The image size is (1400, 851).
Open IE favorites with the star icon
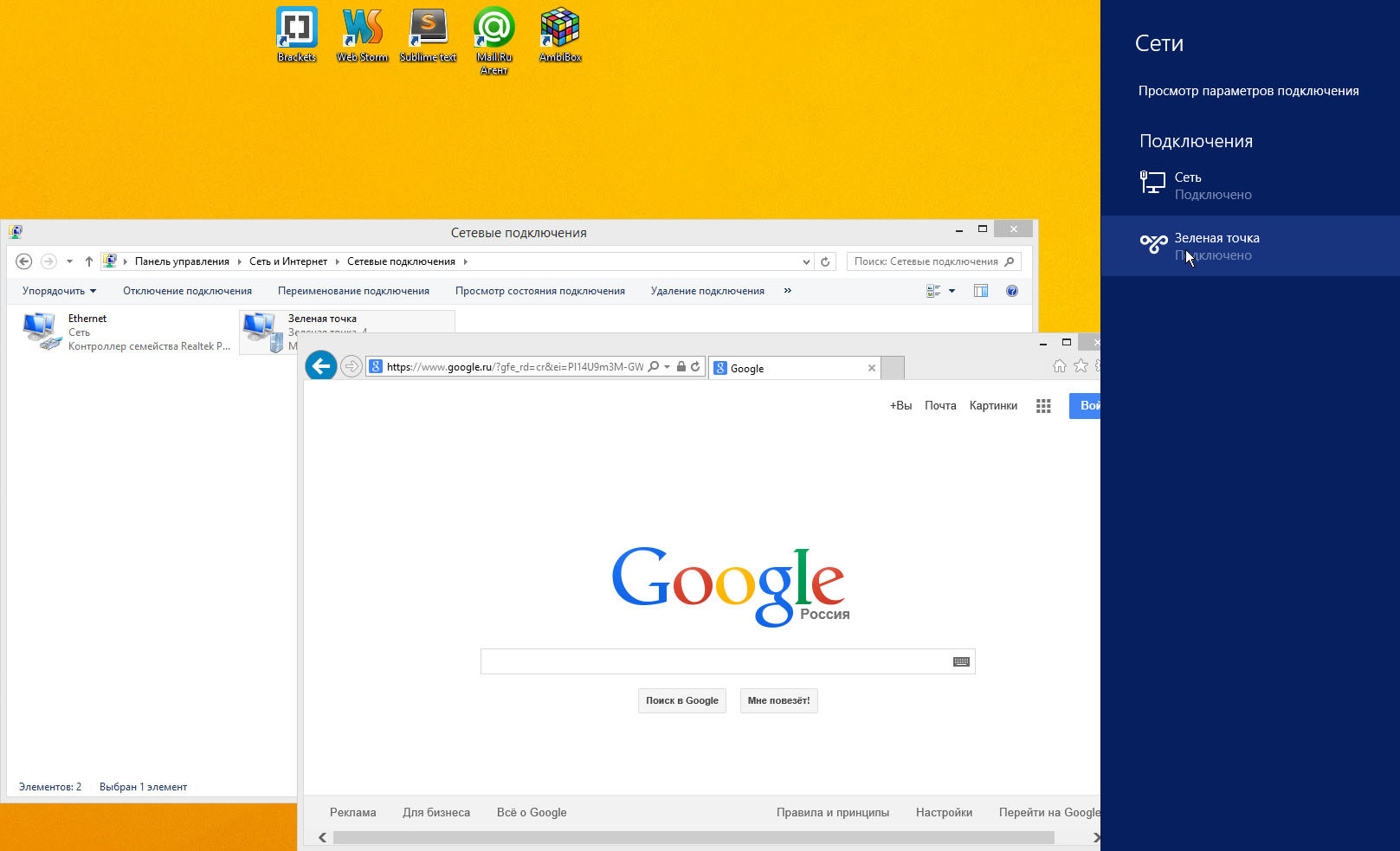point(1081,366)
